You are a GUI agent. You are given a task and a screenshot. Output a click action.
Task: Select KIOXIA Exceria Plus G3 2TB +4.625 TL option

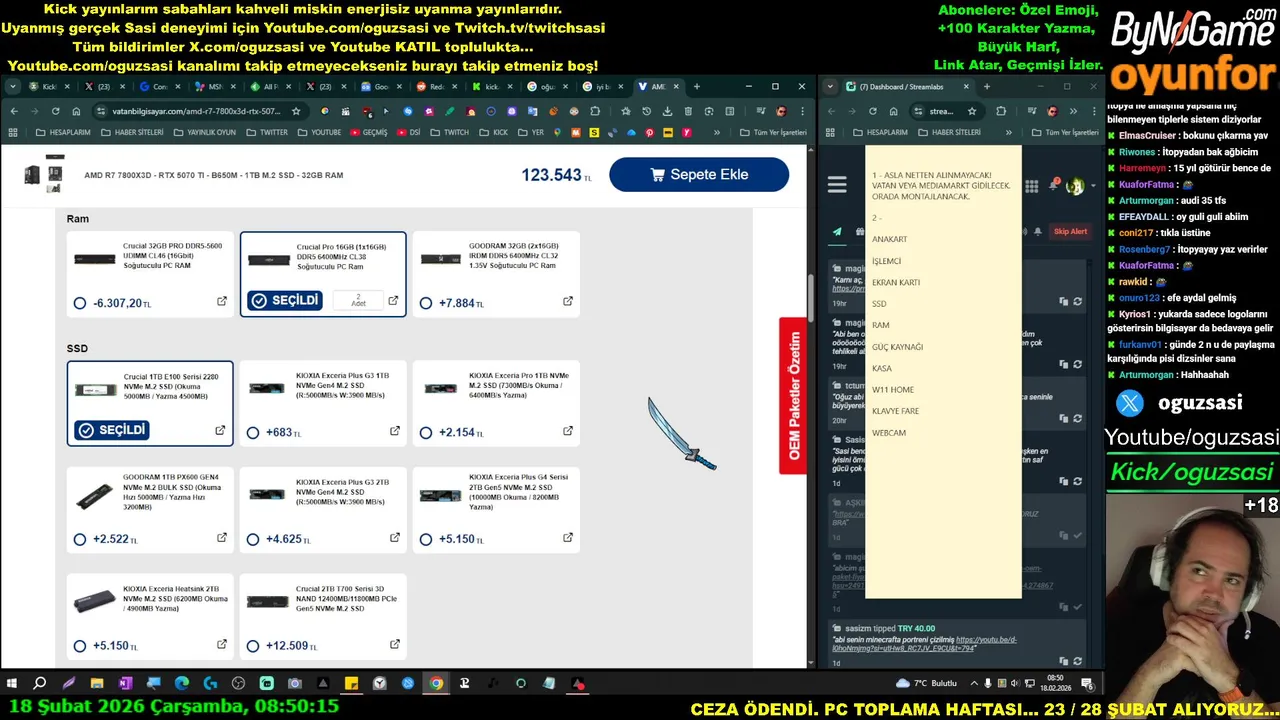[253, 539]
